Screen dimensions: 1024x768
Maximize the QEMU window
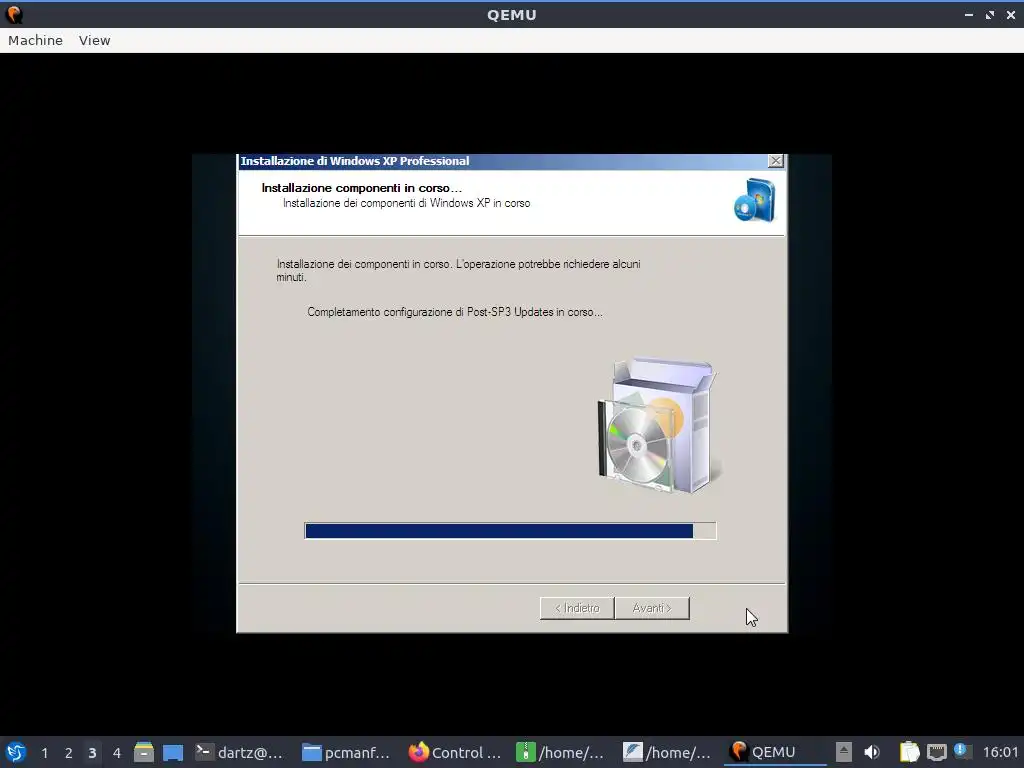click(989, 14)
